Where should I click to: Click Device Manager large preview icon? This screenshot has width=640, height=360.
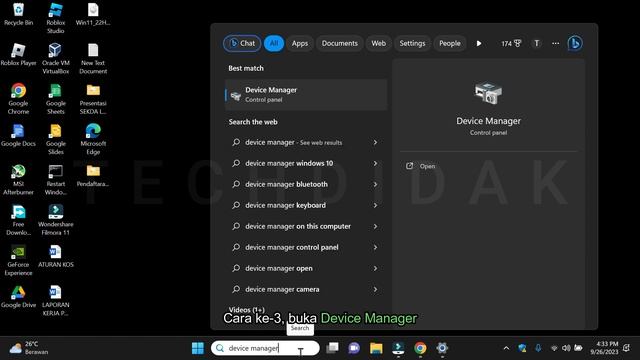(488, 93)
